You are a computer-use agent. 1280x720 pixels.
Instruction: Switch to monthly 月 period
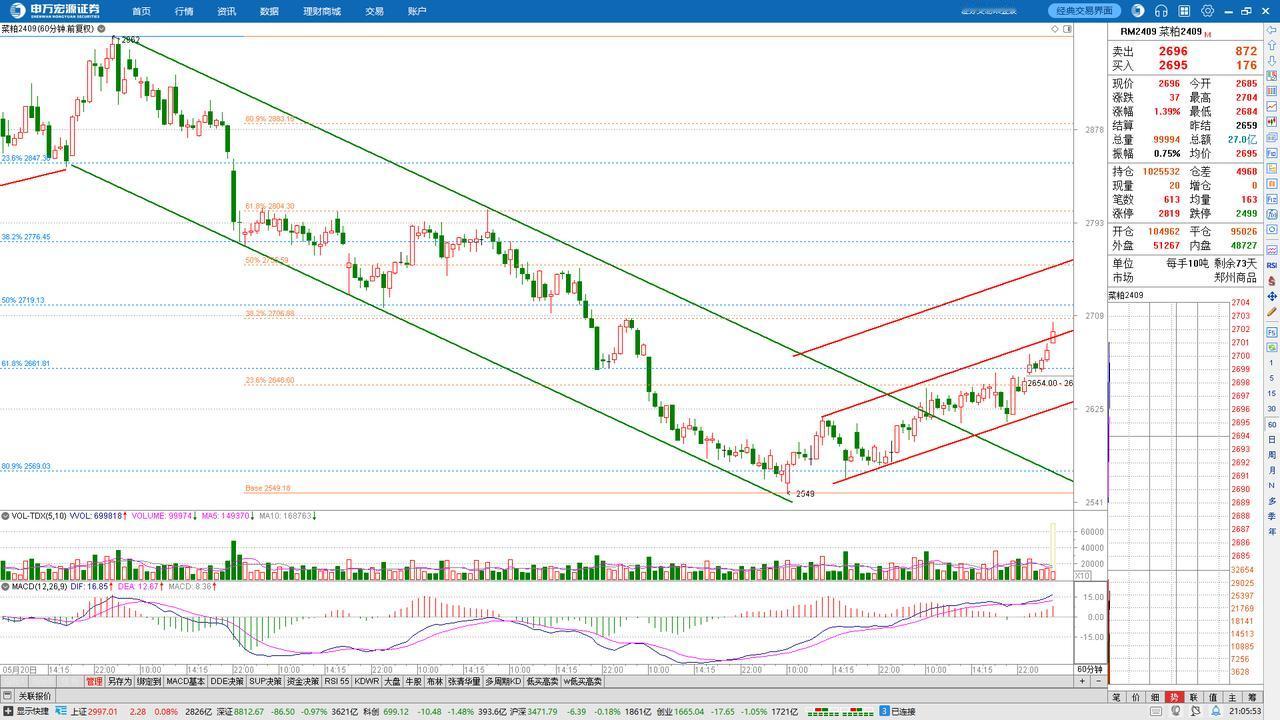(x=1271, y=470)
